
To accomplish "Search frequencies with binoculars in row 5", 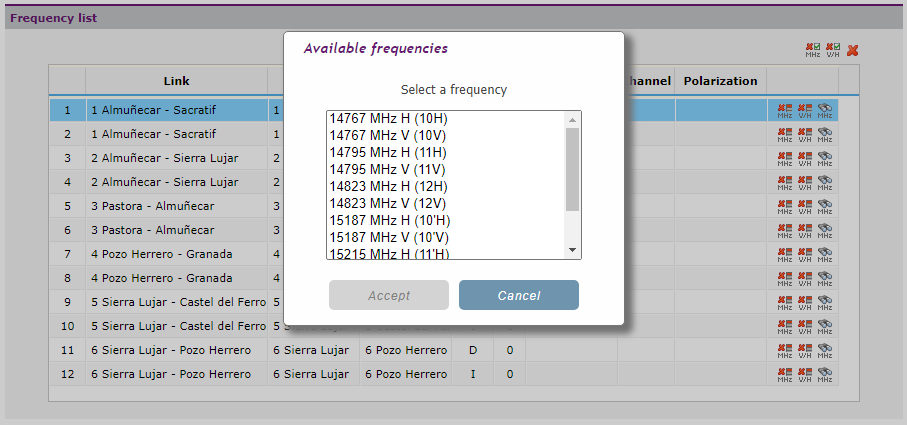I will [825, 206].
